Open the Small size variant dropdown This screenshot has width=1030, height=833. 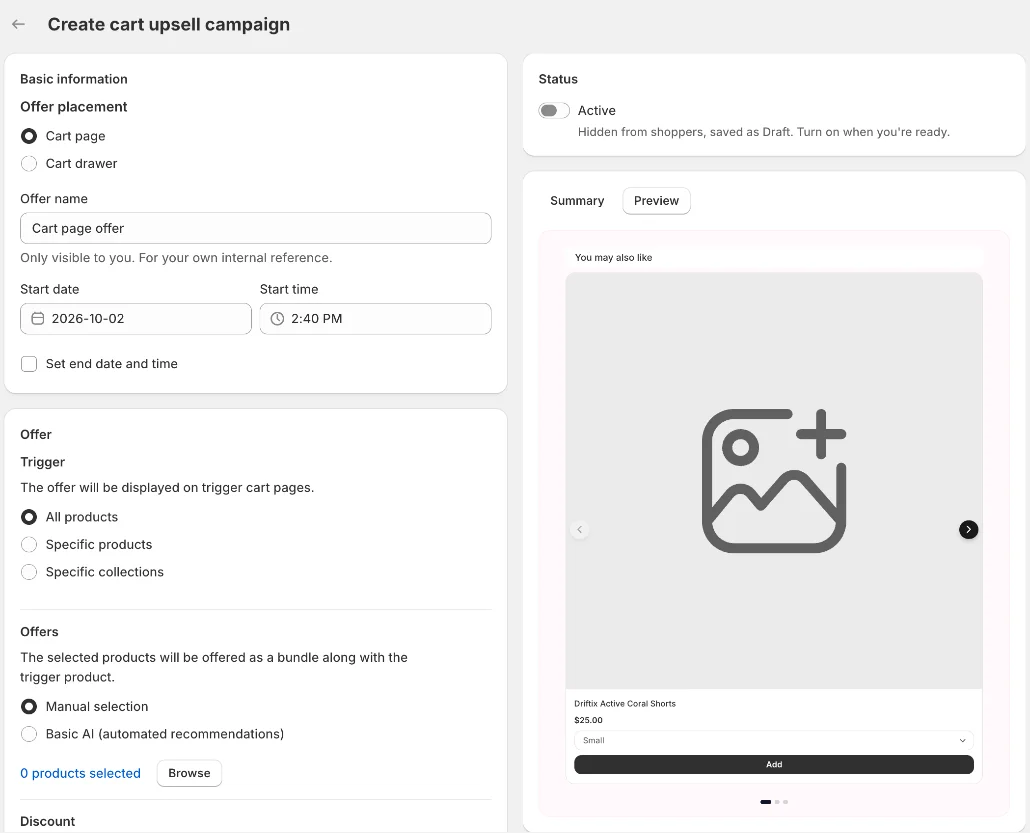pyautogui.click(x=774, y=740)
